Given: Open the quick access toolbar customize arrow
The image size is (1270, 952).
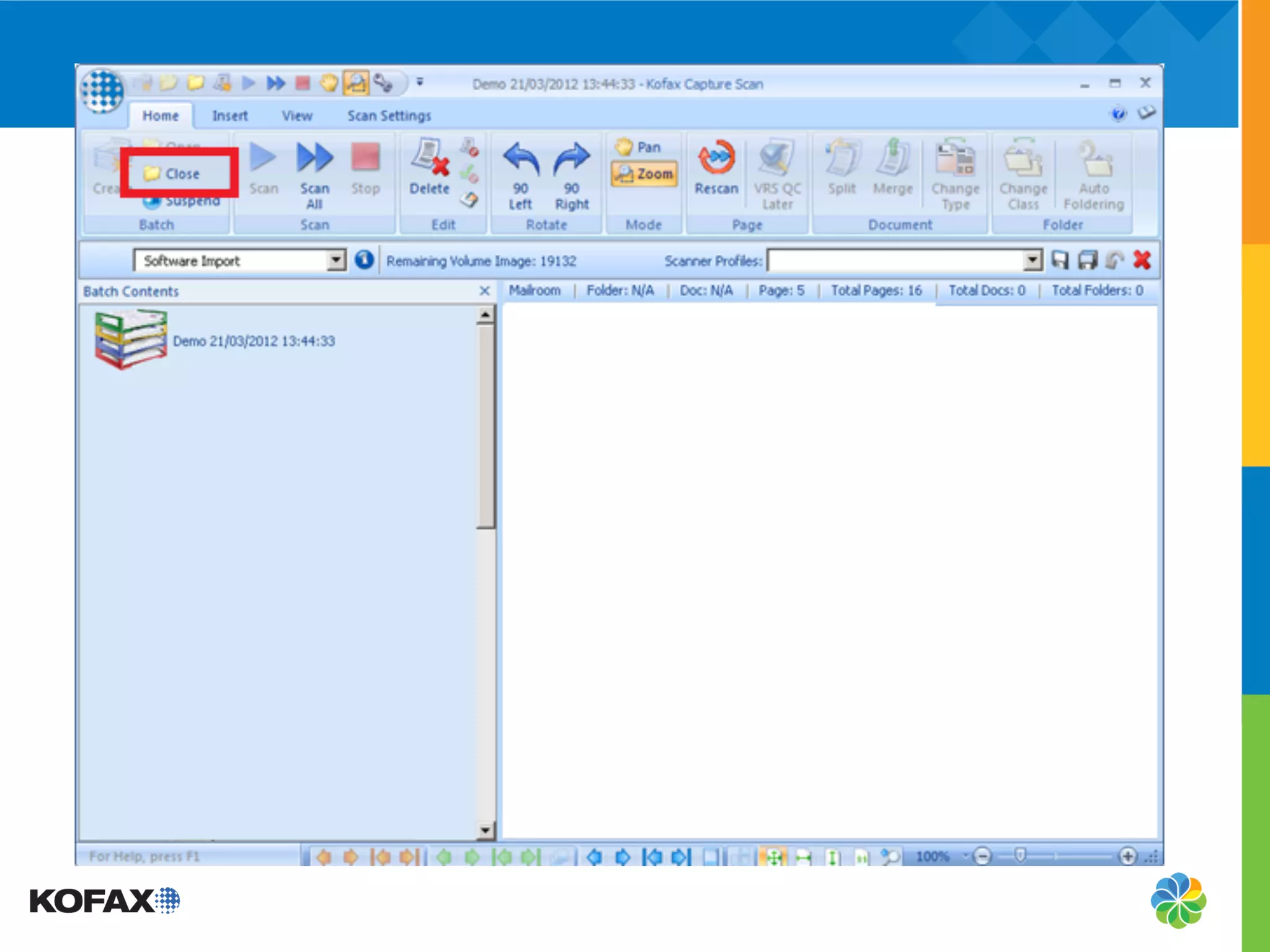Looking at the screenshot, I should click(420, 82).
